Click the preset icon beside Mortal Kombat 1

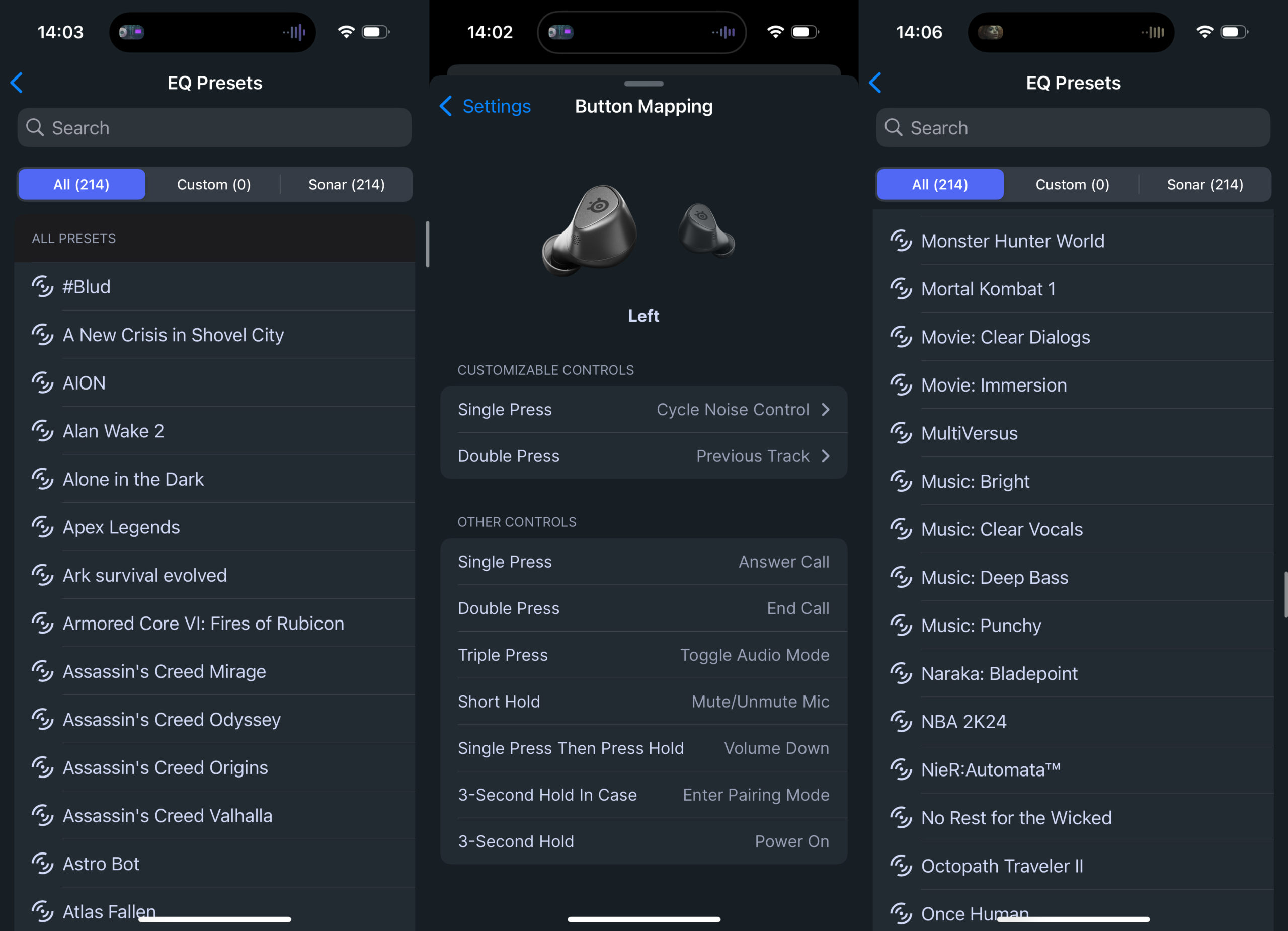[901, 289]
